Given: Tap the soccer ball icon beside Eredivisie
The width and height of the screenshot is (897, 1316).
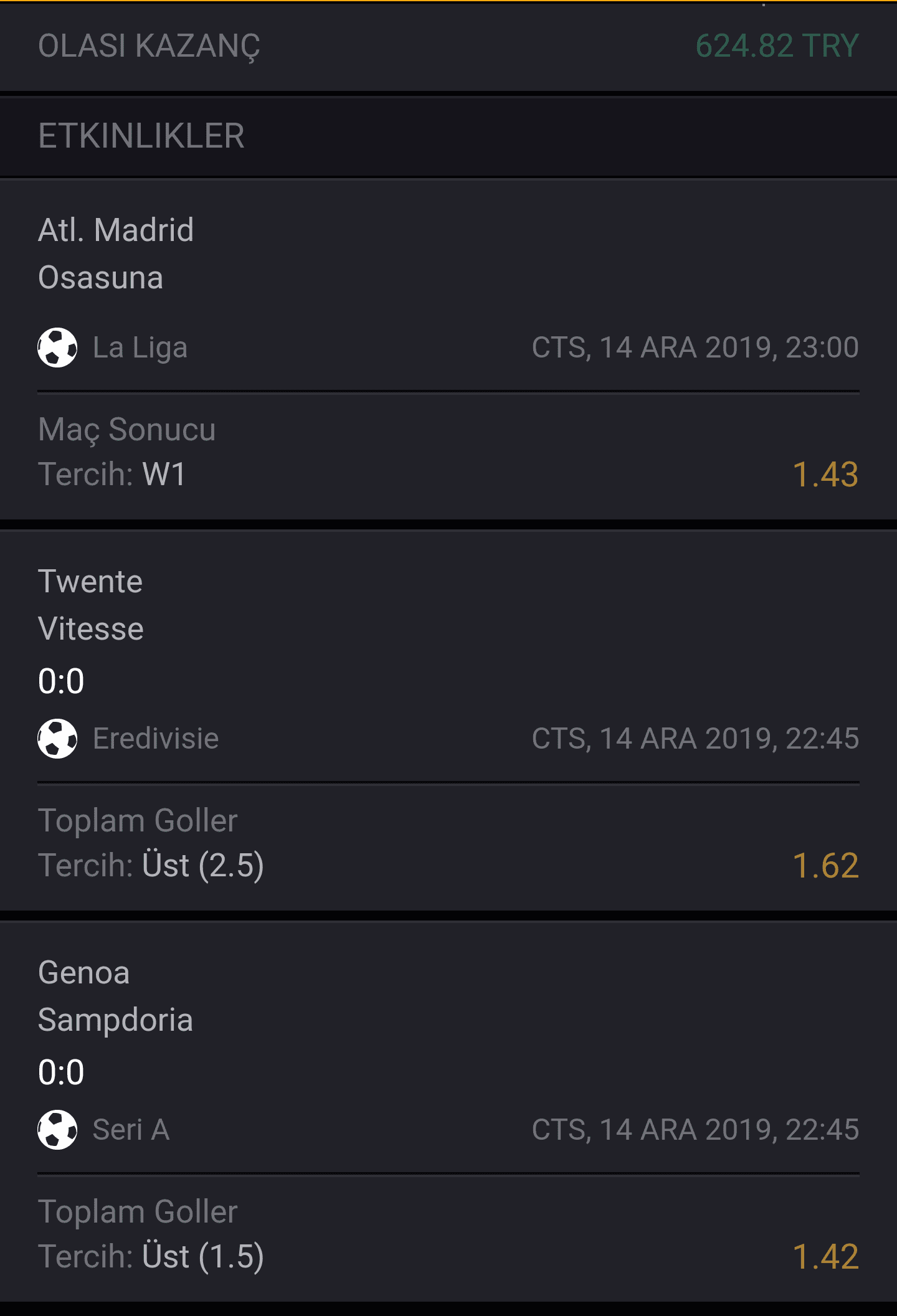Looking at the screenshot, I should (x=57, y=739).
